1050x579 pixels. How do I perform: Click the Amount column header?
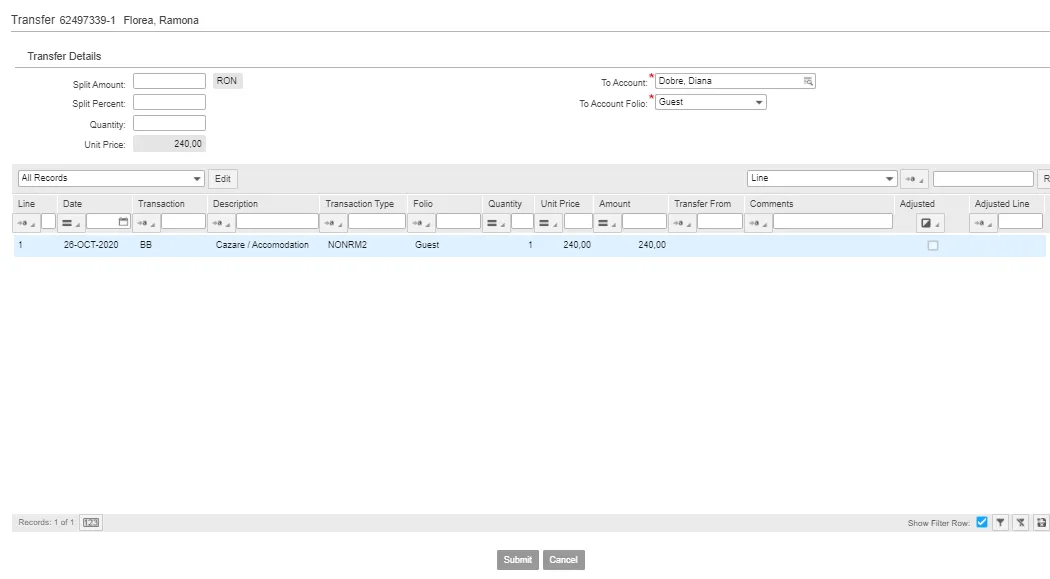tap(615, 203)
